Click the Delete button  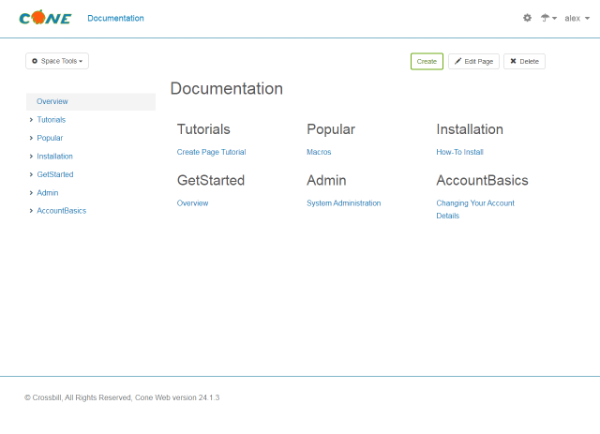pos(524,62)
